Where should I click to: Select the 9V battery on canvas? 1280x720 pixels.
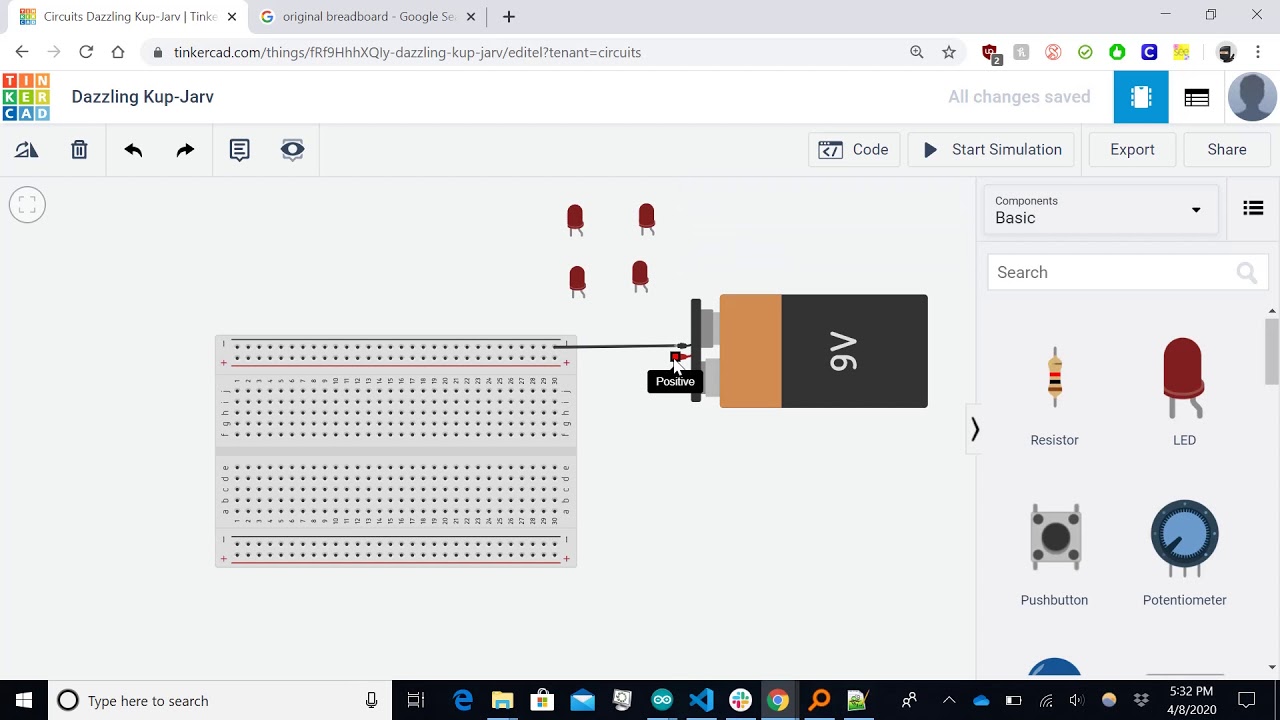[x=823, y=351]
